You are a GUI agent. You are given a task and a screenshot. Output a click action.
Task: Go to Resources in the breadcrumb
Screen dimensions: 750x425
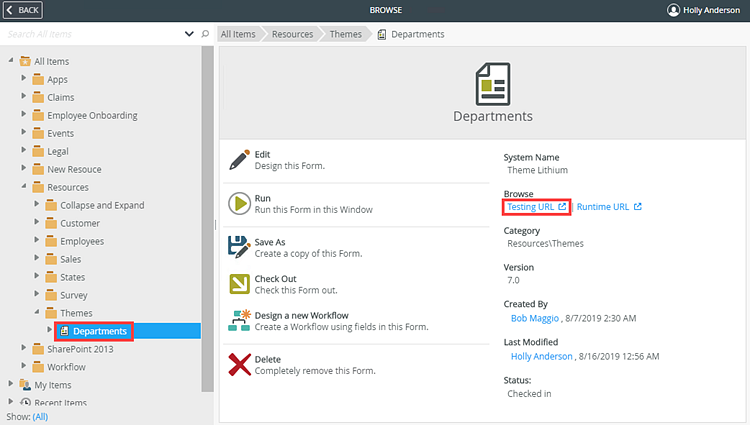(292, 34)
